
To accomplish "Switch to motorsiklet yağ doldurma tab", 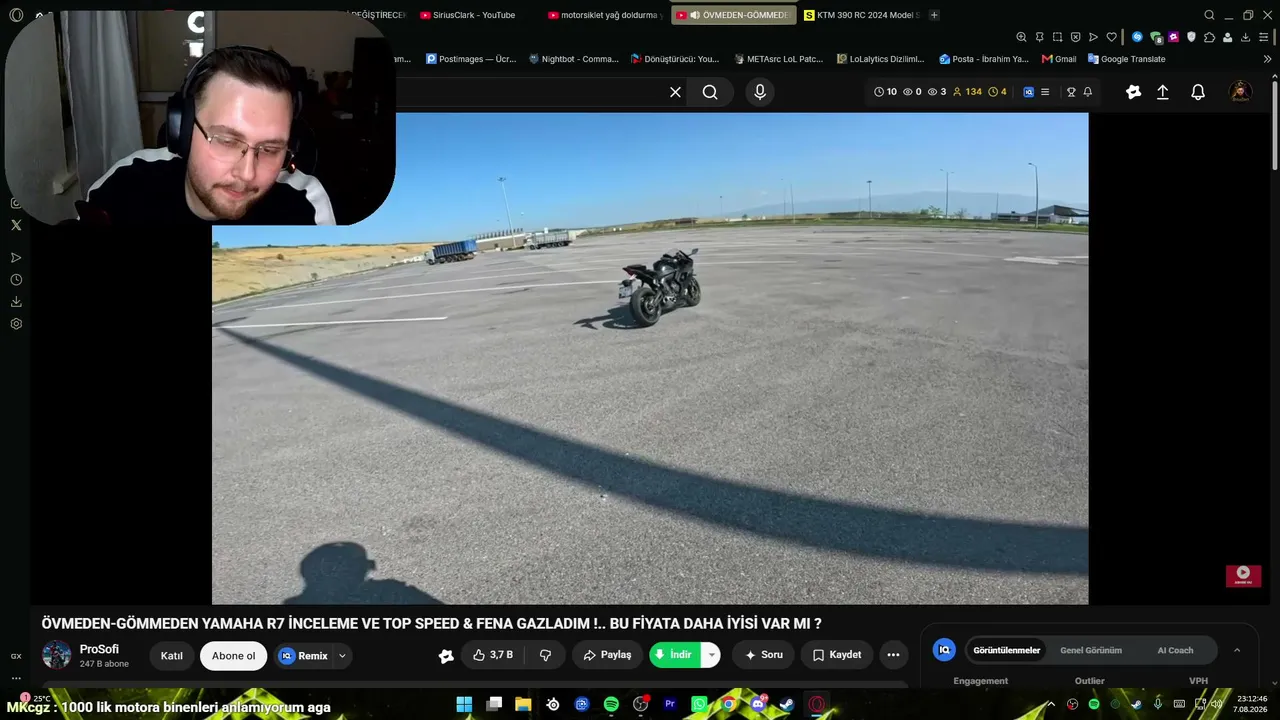I will point(606,15).
